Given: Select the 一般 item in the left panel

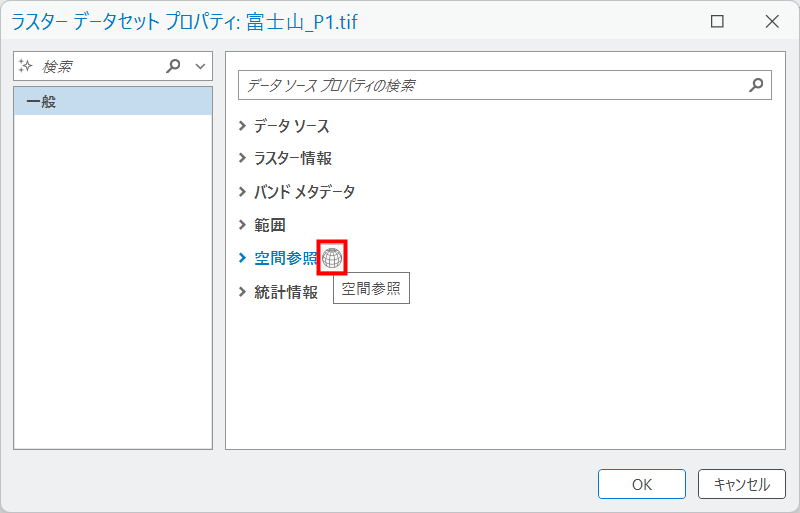Looking at the screenshot, I should pos(112,101).
